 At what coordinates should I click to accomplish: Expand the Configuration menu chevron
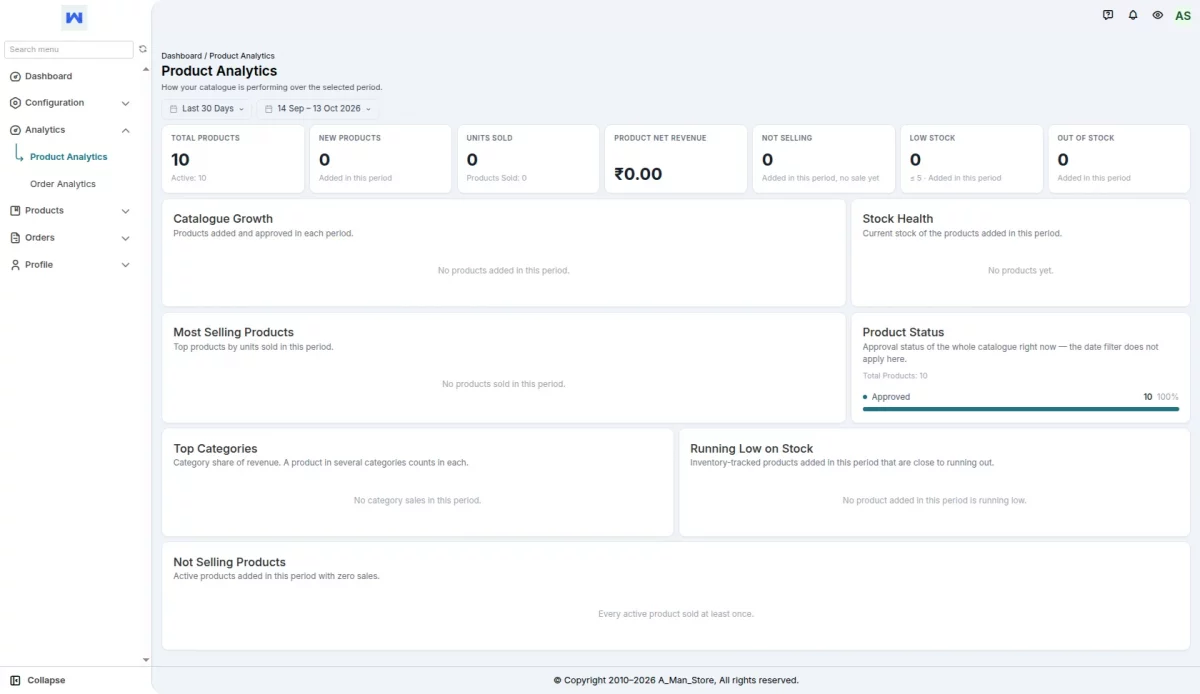tap(125, 103)
